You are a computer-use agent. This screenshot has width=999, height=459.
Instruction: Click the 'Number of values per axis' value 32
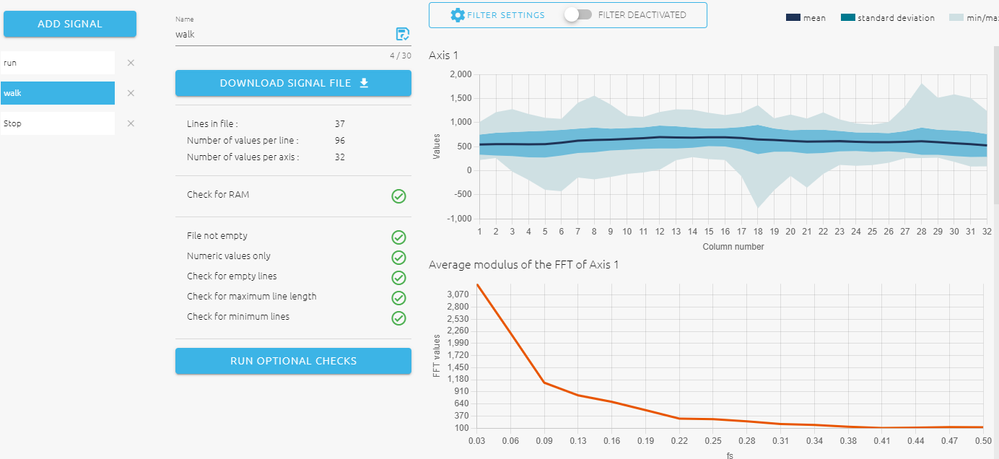tap(340, 157)
